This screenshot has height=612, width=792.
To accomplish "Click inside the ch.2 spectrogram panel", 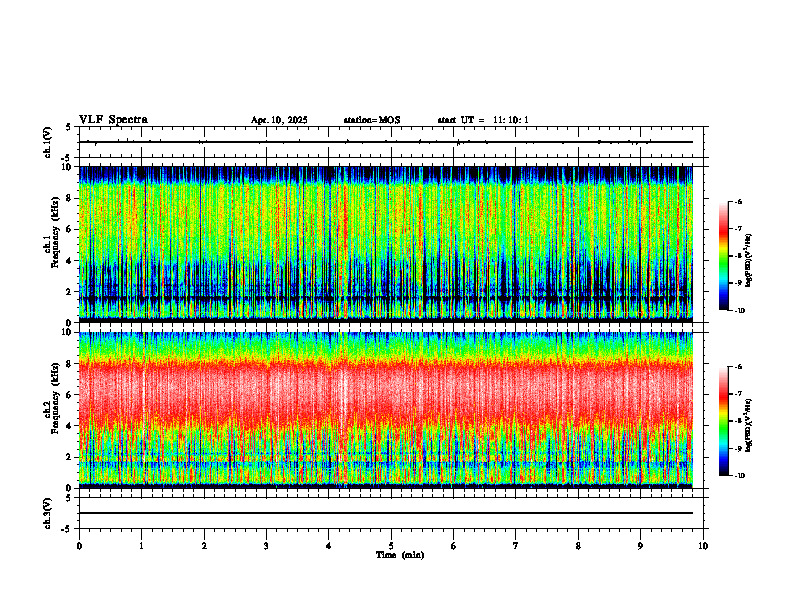I will pos(386,410).
